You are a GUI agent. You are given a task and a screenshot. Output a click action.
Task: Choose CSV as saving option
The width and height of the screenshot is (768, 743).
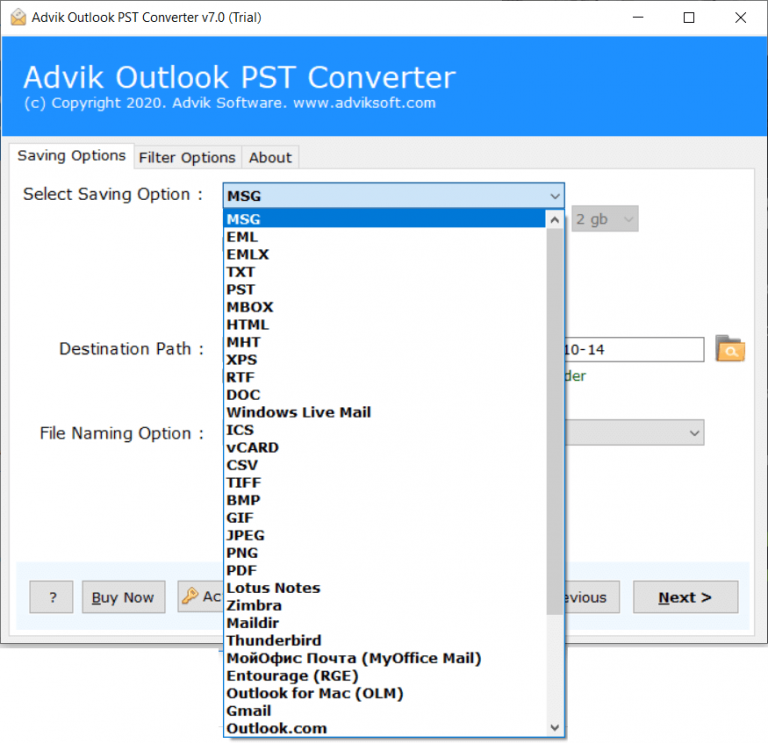[385, 465]
